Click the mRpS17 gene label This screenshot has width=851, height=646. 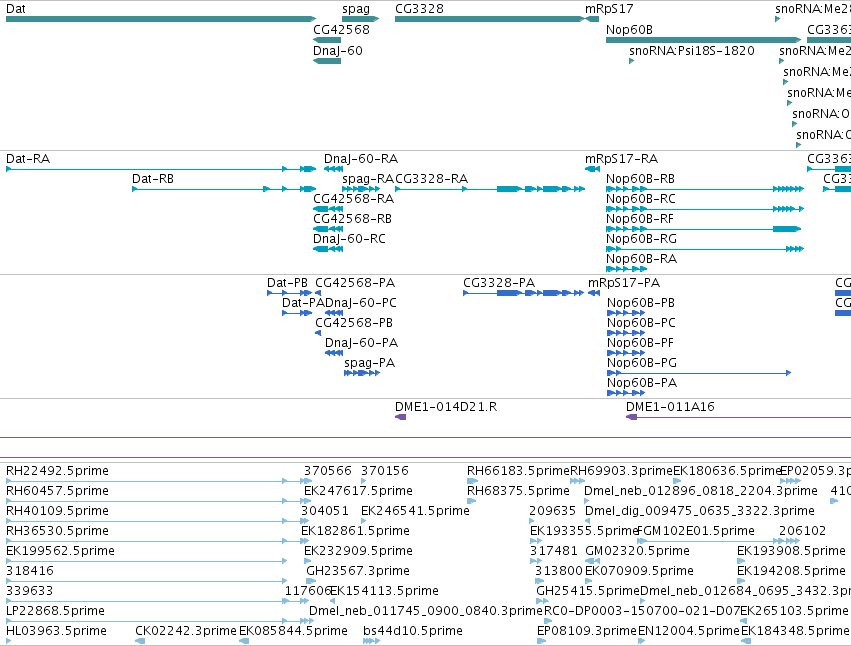pos(609,9)
